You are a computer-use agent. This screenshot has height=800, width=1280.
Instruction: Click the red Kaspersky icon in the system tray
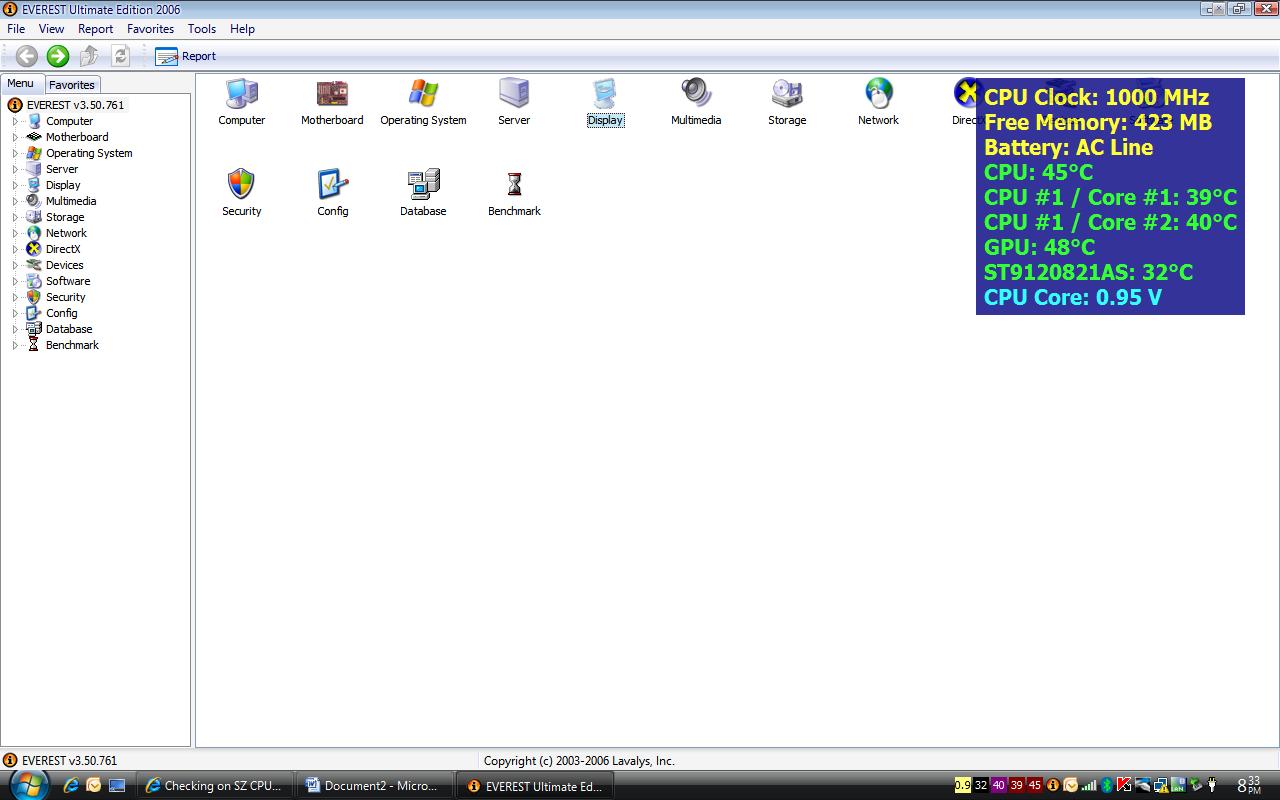[x=1124, y=786]
